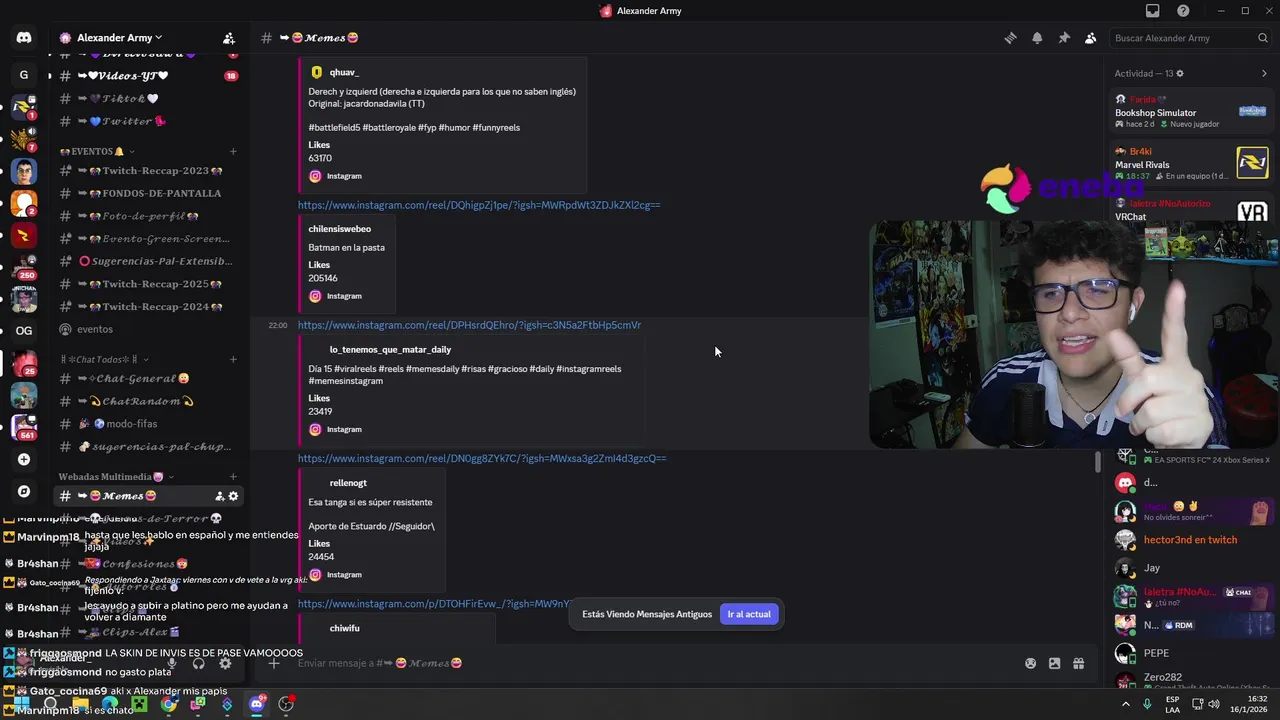Open activity settings gear next to Actividad
1280x720 pixels.
click(x=1180, y=73)
